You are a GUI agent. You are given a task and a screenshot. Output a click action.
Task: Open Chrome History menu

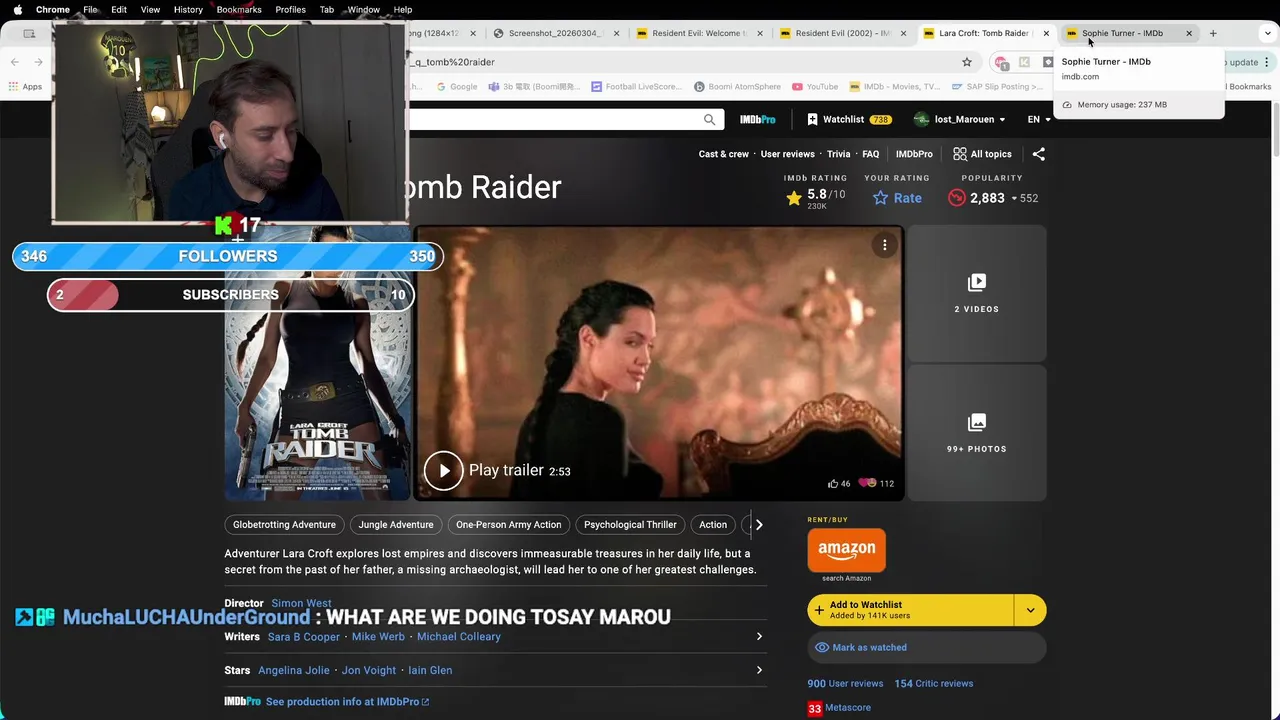[188, 9]
